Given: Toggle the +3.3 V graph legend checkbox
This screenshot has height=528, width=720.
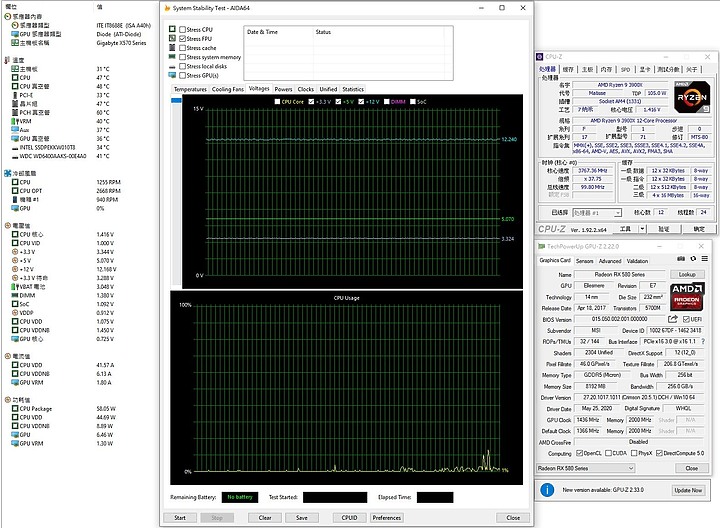Looking at the screenshot, I should [x=311, y=101].
